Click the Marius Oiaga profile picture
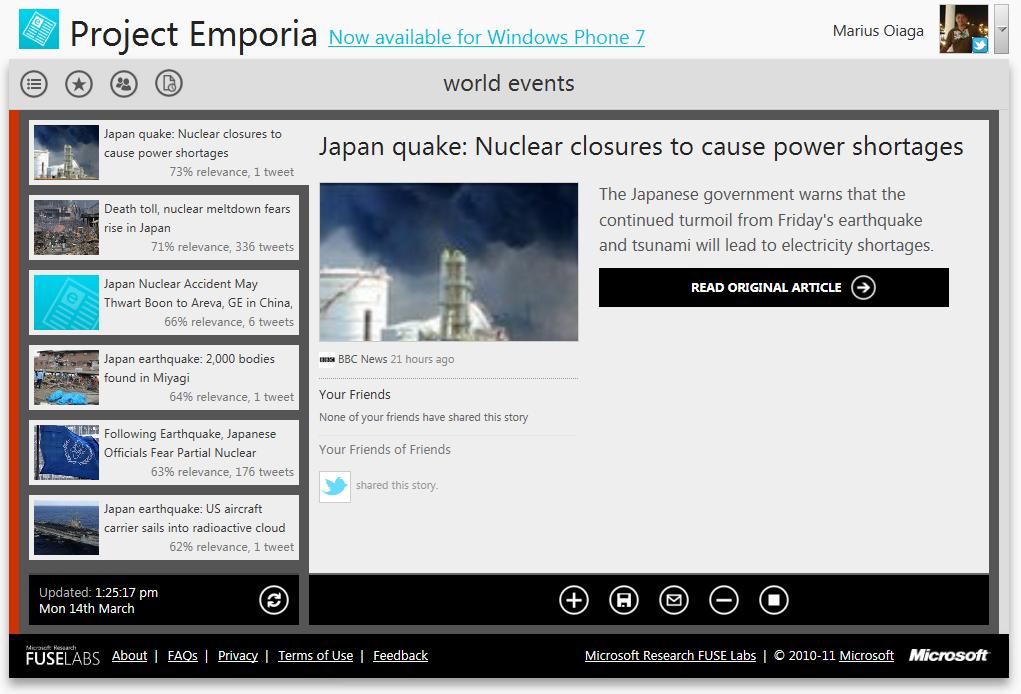1021x694 pixels. tap(964, 29)
